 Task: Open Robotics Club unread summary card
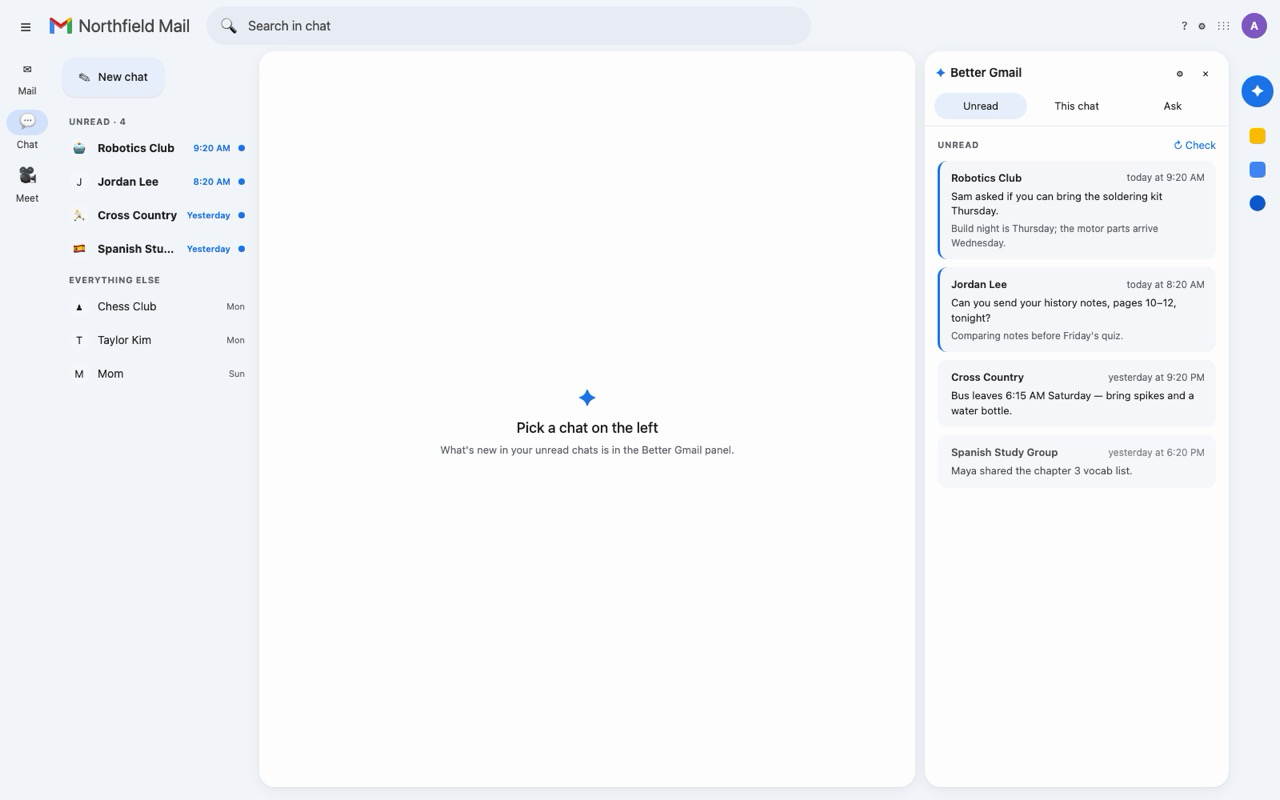1077,210
